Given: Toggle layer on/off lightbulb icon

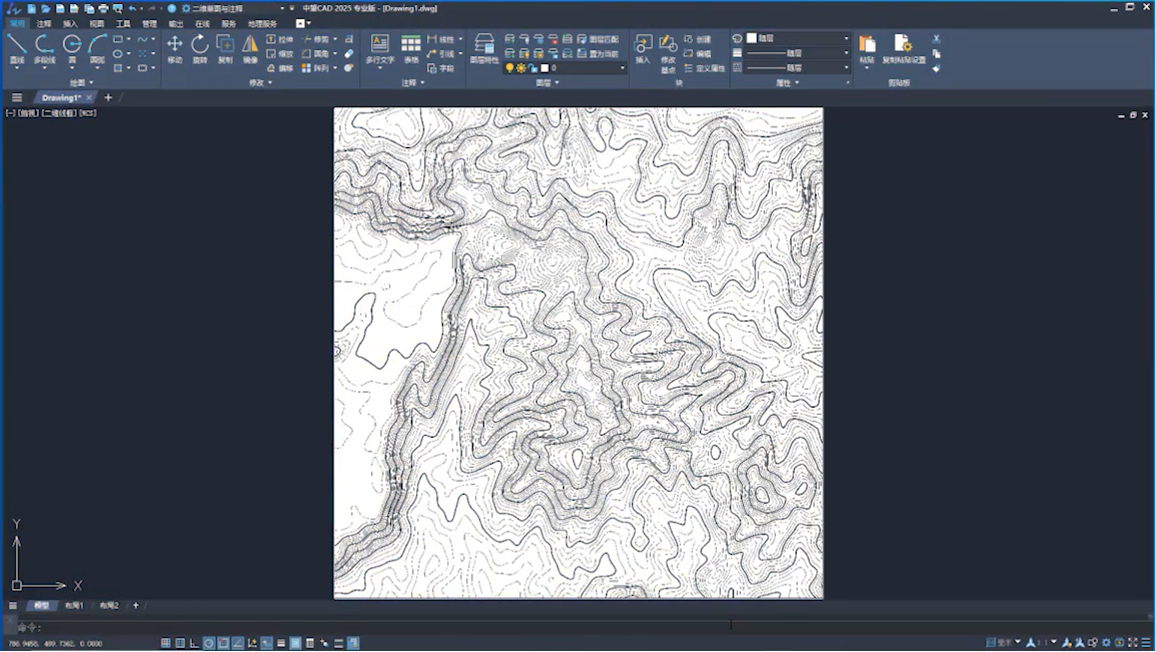Looking at the screenshot, I should click(x=509, y=68).
